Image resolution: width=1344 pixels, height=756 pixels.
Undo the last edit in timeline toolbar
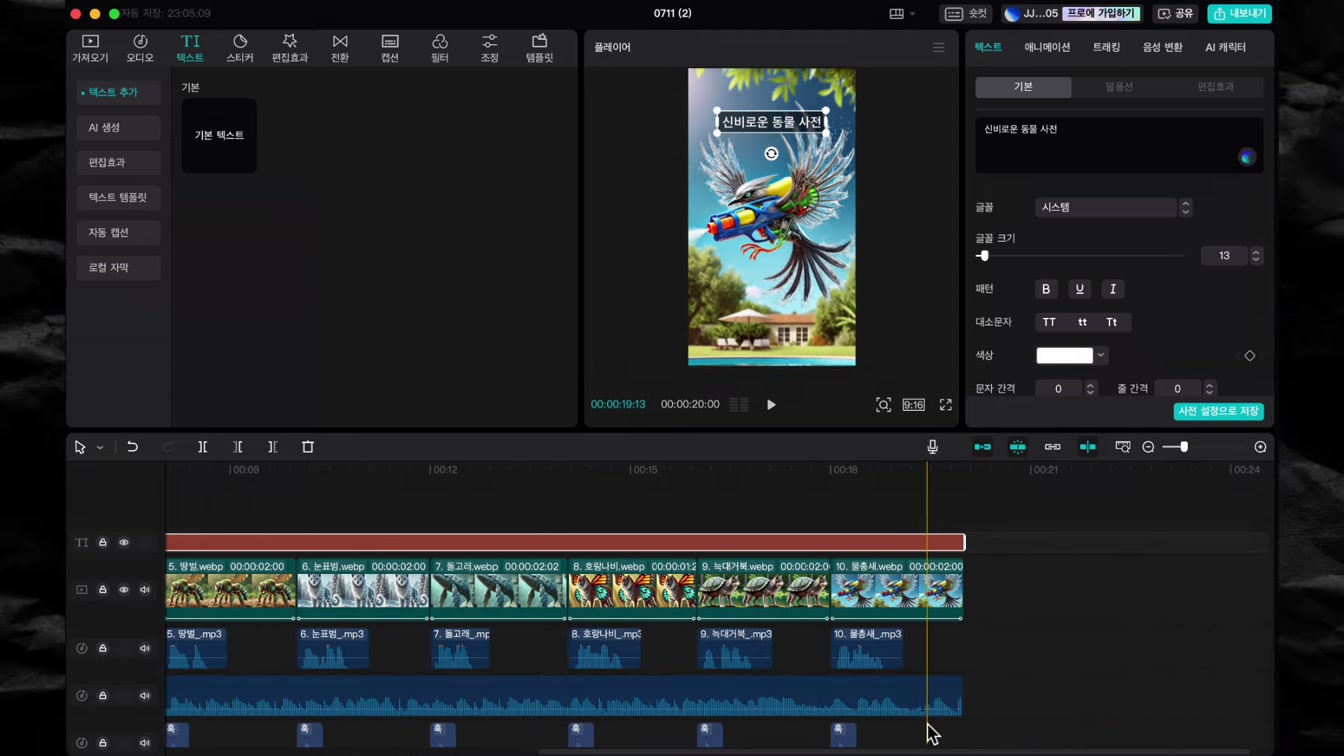(132, 447)
